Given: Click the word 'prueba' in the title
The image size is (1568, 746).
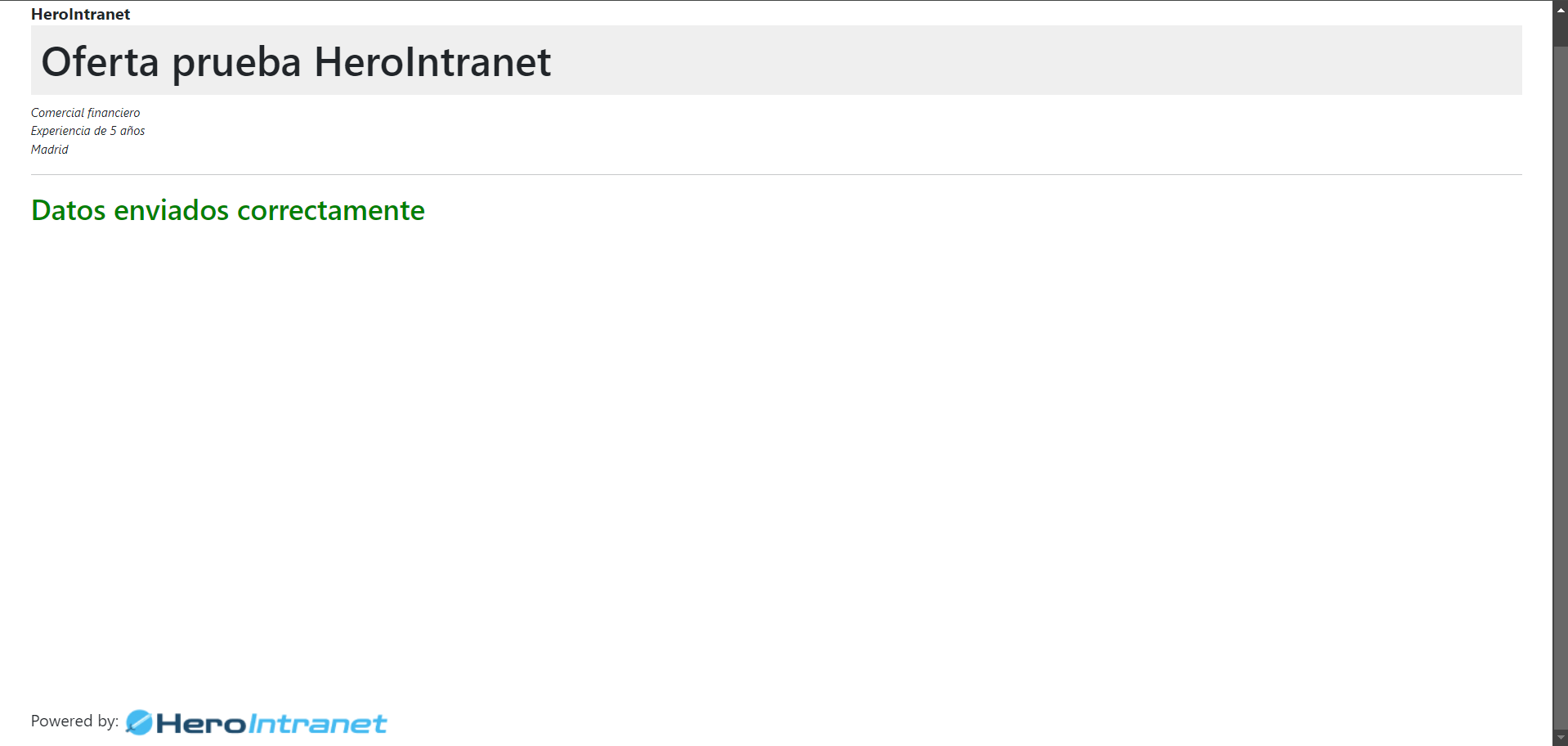Looking at the screenshot, I should click(x=237, y=64).
